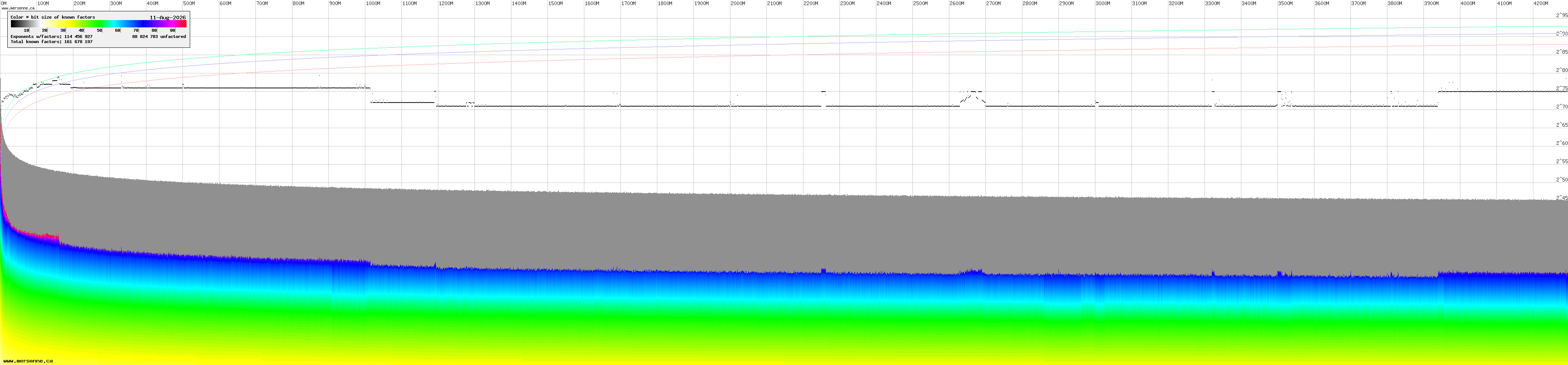This screenshot has width=1568, height=365.
Task: Click legend scale tick '90'
Action: (x=173, y=30)
